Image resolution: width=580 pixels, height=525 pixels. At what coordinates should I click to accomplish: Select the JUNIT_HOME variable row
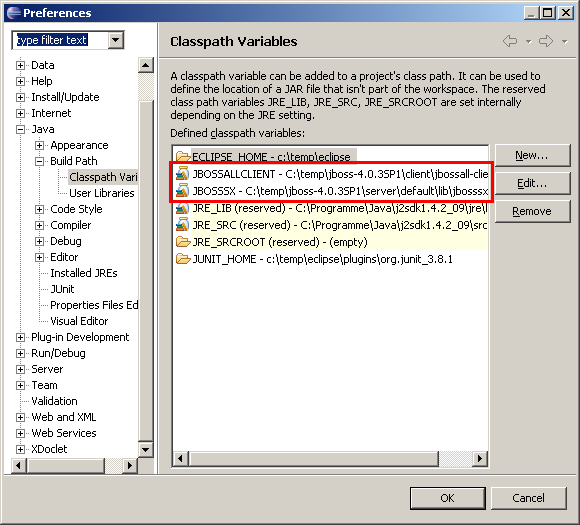tap(331, 259)
